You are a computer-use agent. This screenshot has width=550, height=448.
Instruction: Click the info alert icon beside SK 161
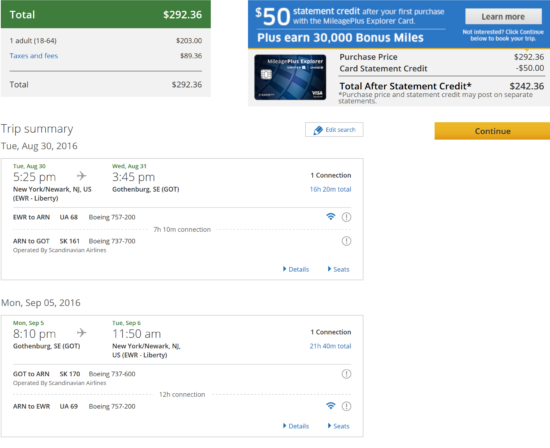tap(346, 241)
